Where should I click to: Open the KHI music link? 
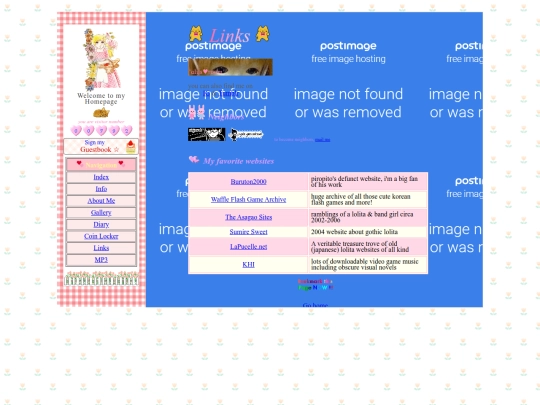248,264
